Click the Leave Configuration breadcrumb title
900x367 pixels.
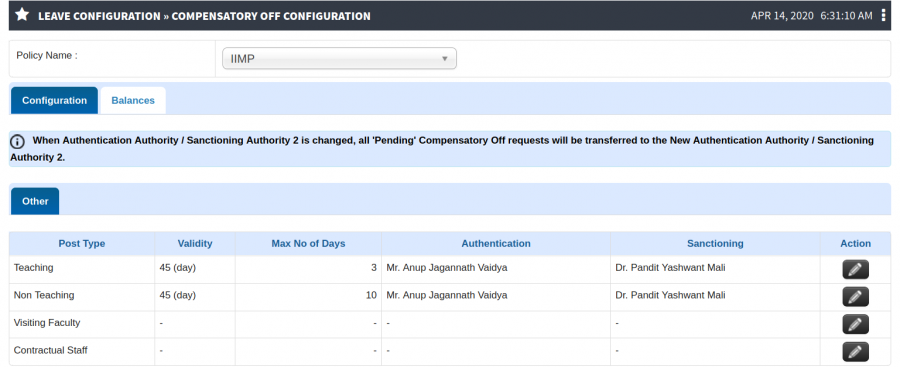click(99, 16)
